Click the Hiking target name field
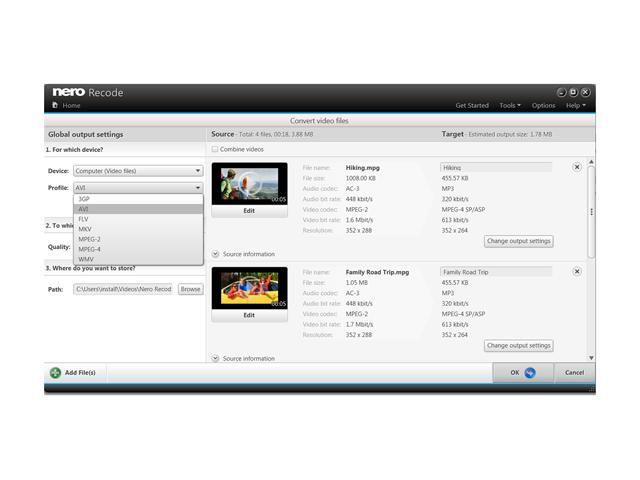This screenshot has height=480, width=640. [x=495, y=167]
